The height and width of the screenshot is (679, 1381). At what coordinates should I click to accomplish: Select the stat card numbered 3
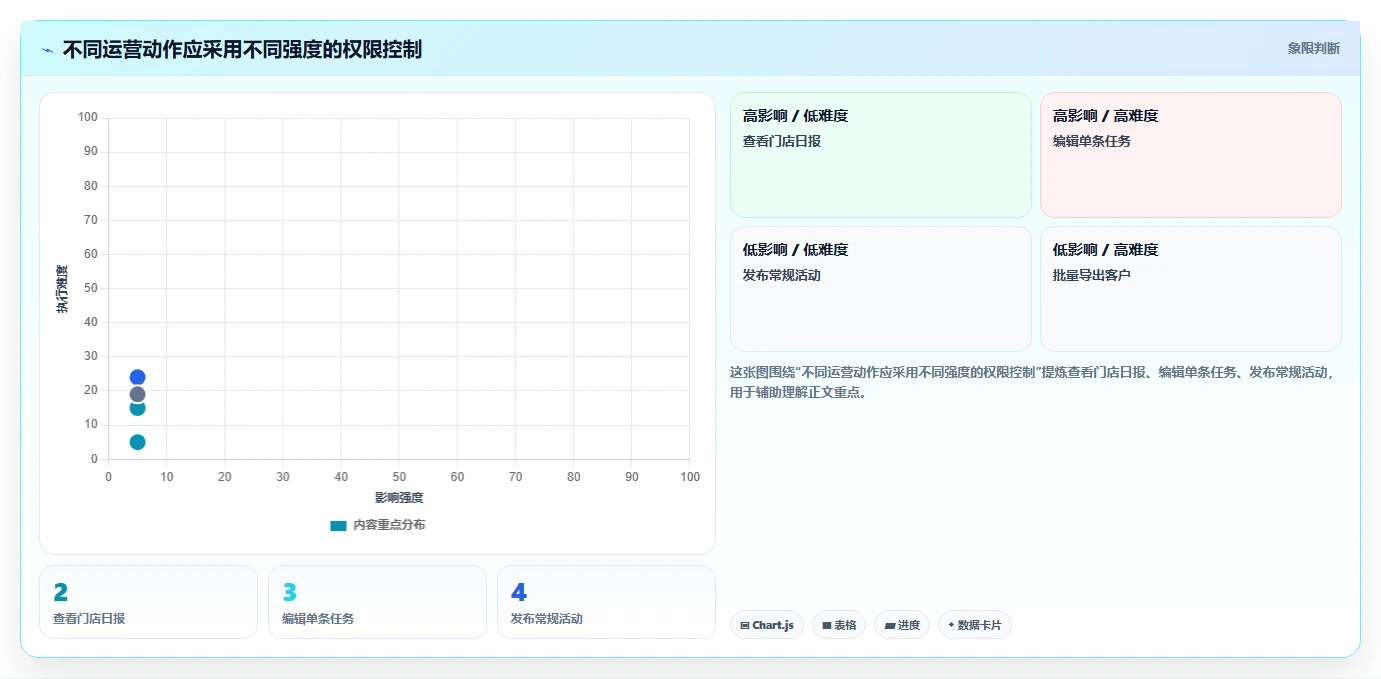[377, 602]
